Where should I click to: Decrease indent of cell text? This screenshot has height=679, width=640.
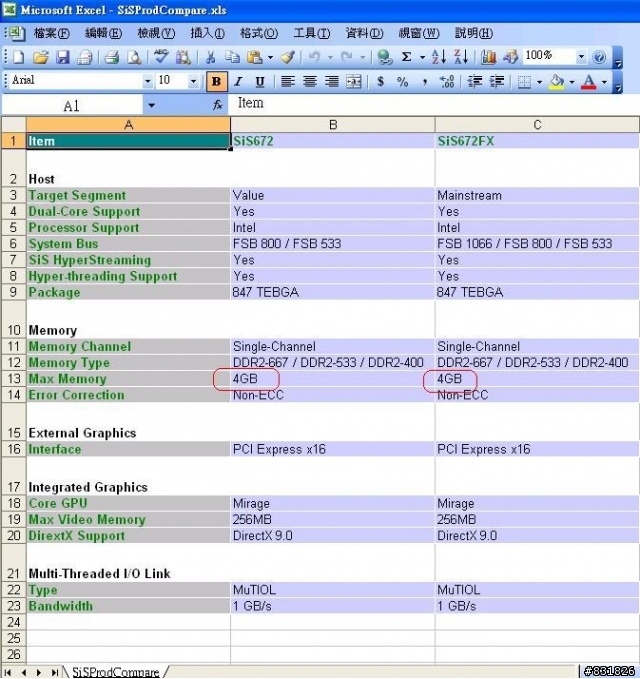[x=475, y=81]
